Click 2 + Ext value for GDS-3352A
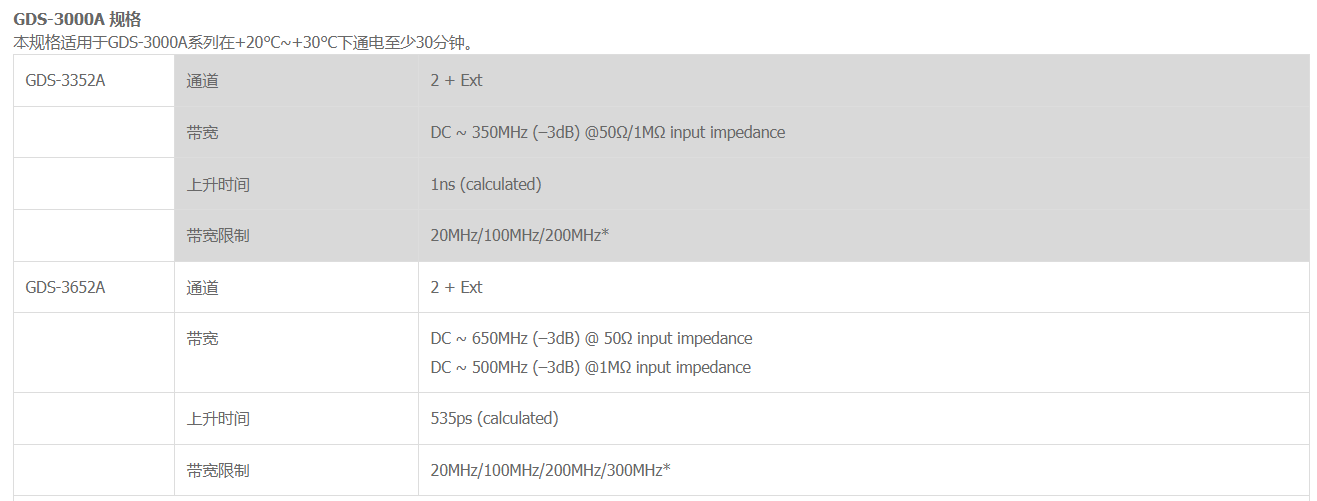 (456, 81)
